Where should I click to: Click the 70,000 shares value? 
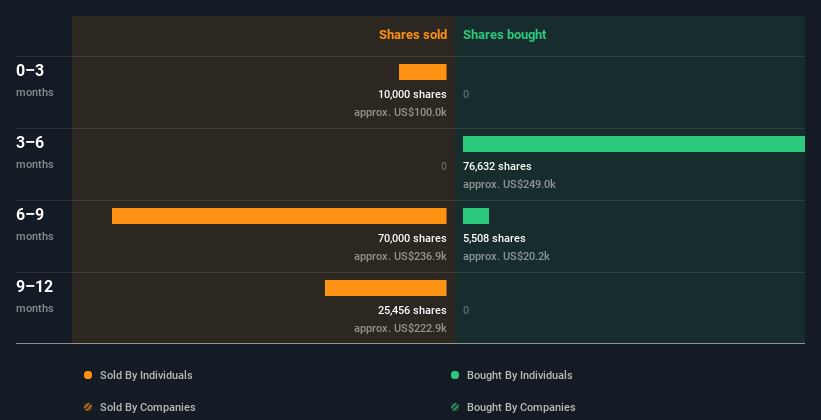[412, 238]
